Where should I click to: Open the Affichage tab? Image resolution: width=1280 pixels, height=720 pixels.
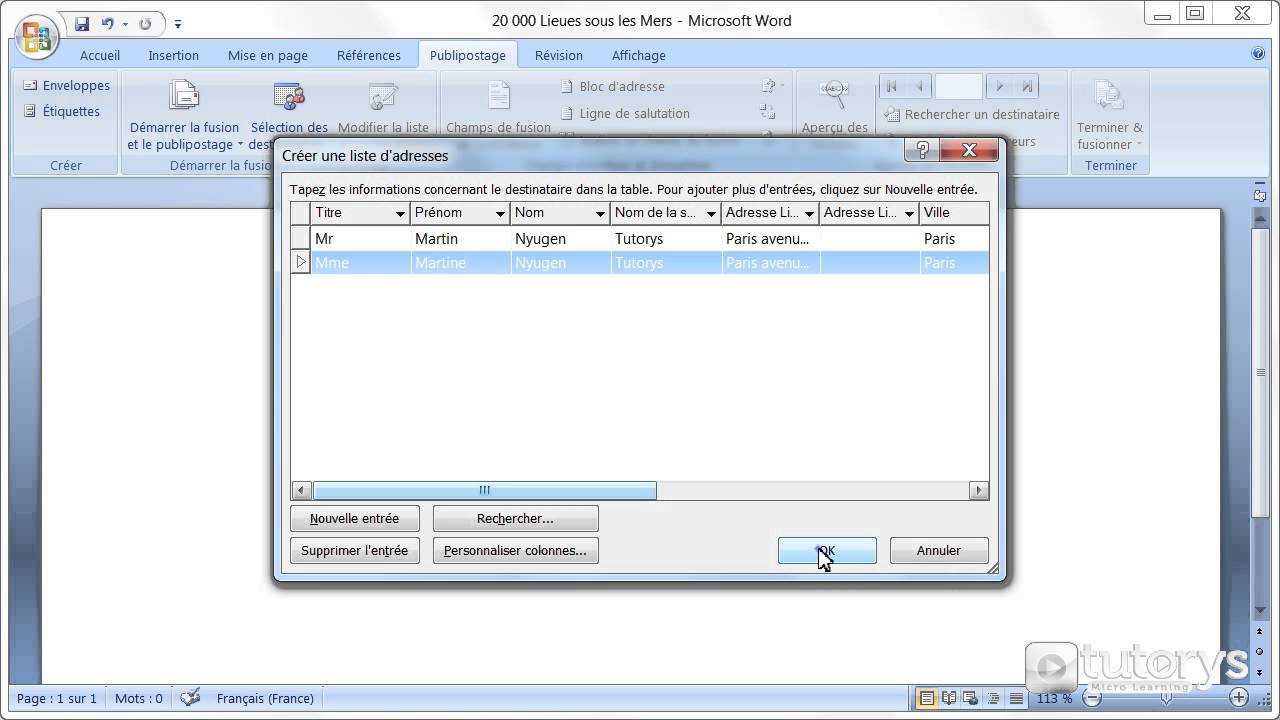click(639, 55)
